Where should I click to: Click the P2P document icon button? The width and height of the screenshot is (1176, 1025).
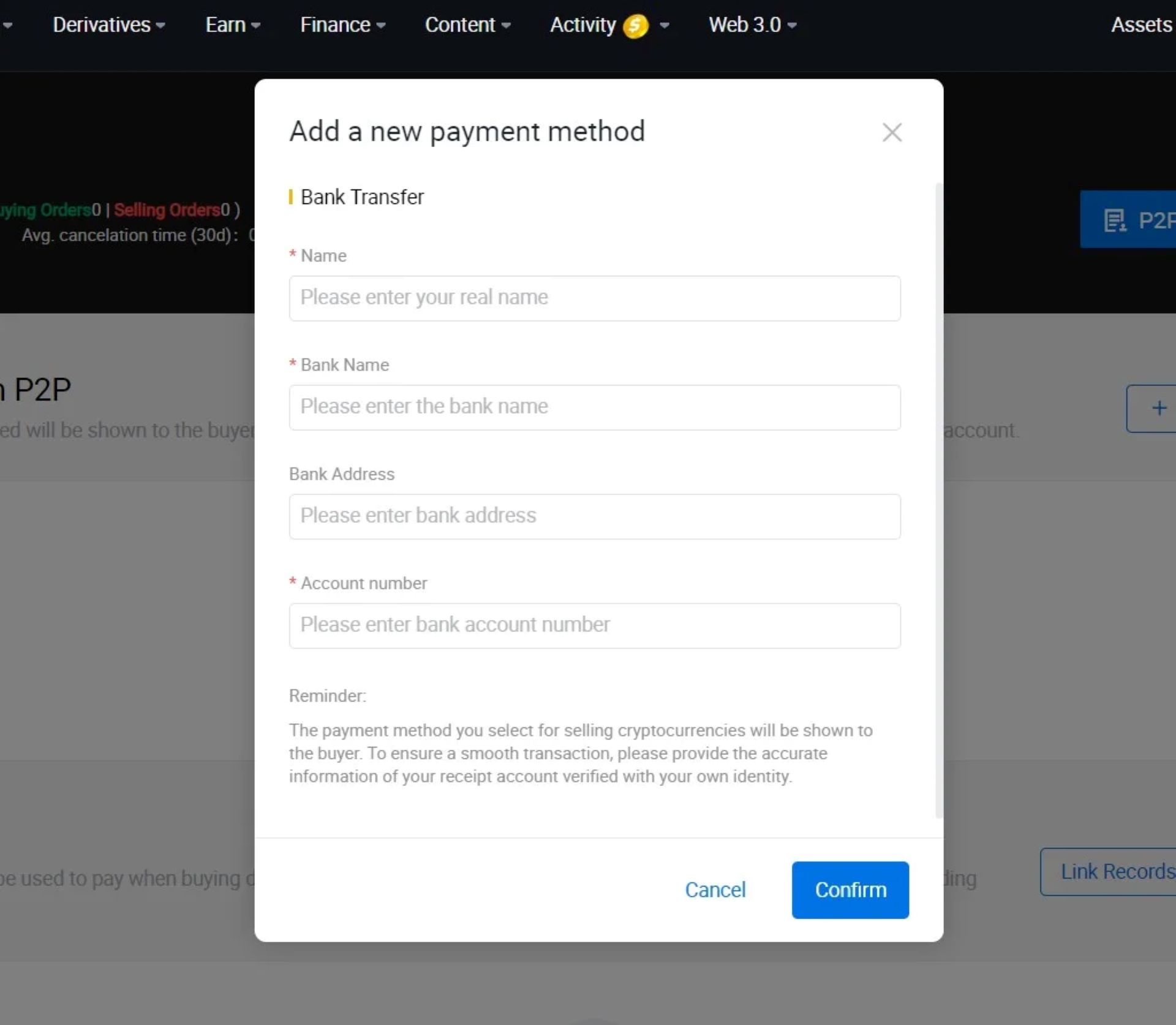(x=1128, y=219)
